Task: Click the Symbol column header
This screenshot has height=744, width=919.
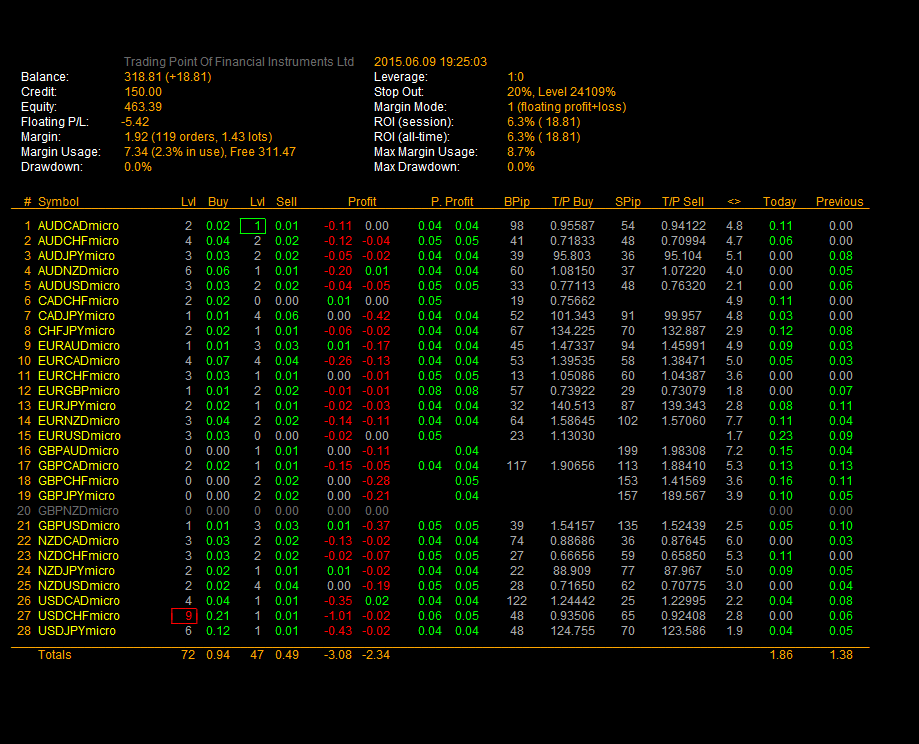Action: [58, 202]
